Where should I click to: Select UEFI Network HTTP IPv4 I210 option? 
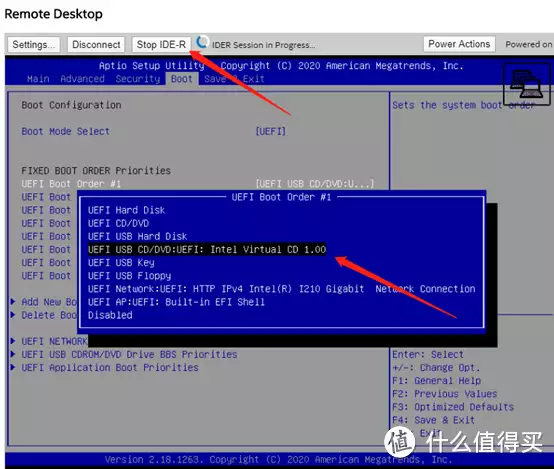tap(281, 289)
